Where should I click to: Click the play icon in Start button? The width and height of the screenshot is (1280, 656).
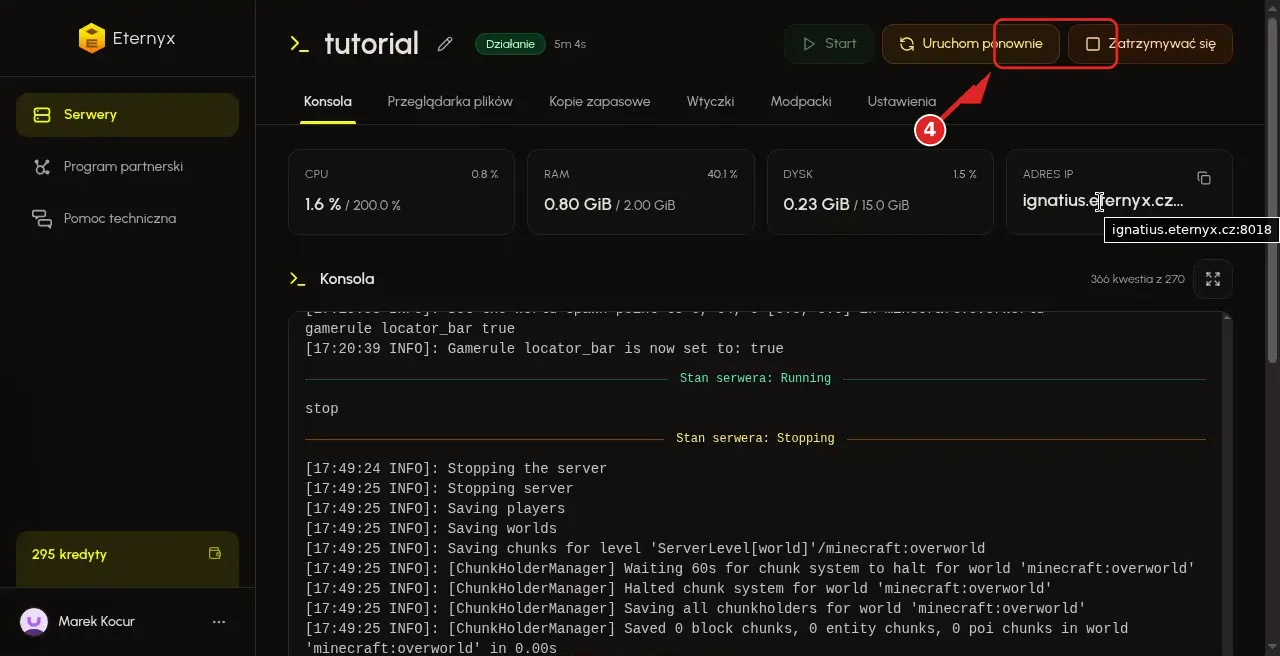808,44
